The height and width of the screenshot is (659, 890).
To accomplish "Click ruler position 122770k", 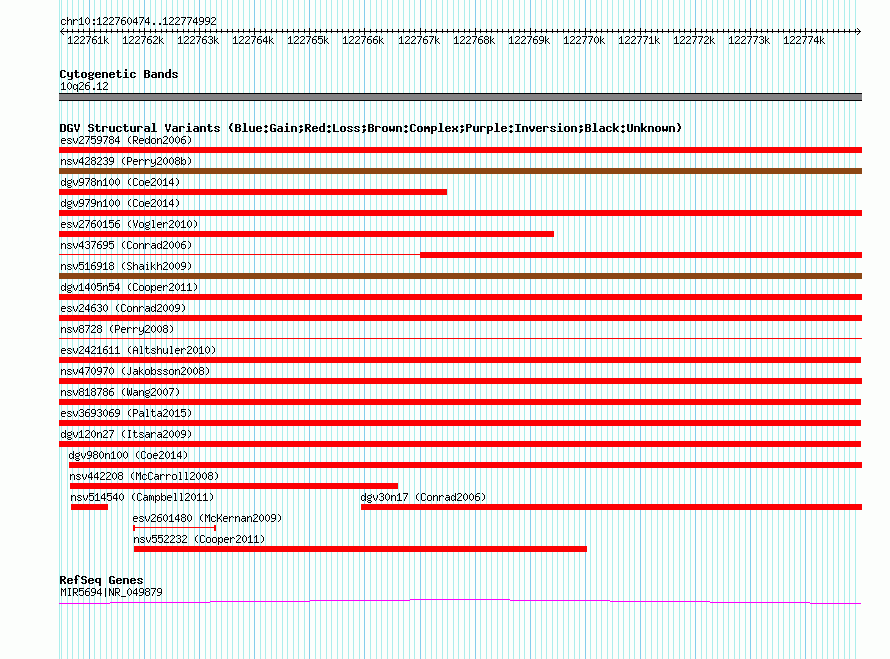I will click(584, 40).
